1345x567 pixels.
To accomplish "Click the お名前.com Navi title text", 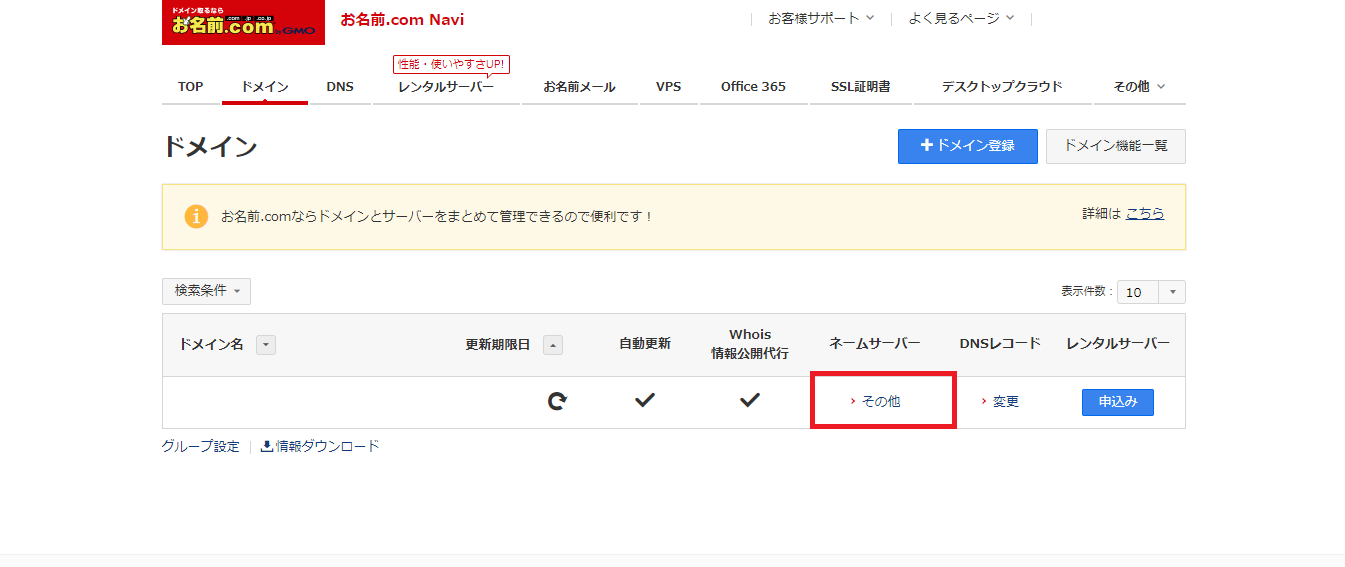I will coord(402,20).
